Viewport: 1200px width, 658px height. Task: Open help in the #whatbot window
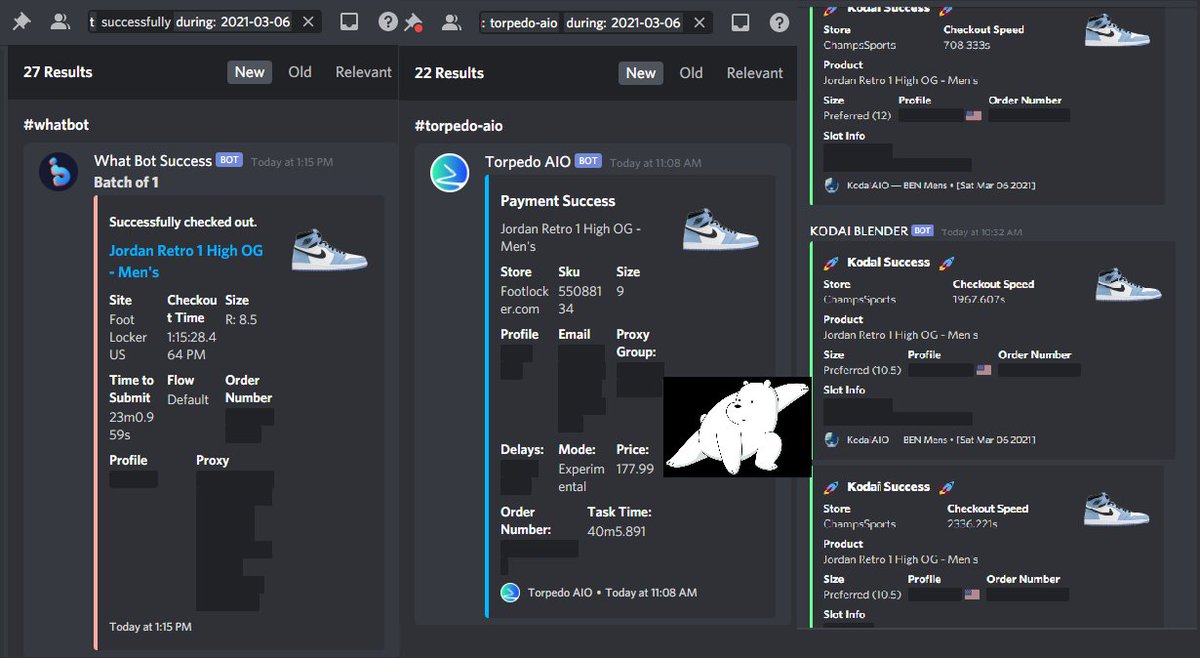click(388, 22)
